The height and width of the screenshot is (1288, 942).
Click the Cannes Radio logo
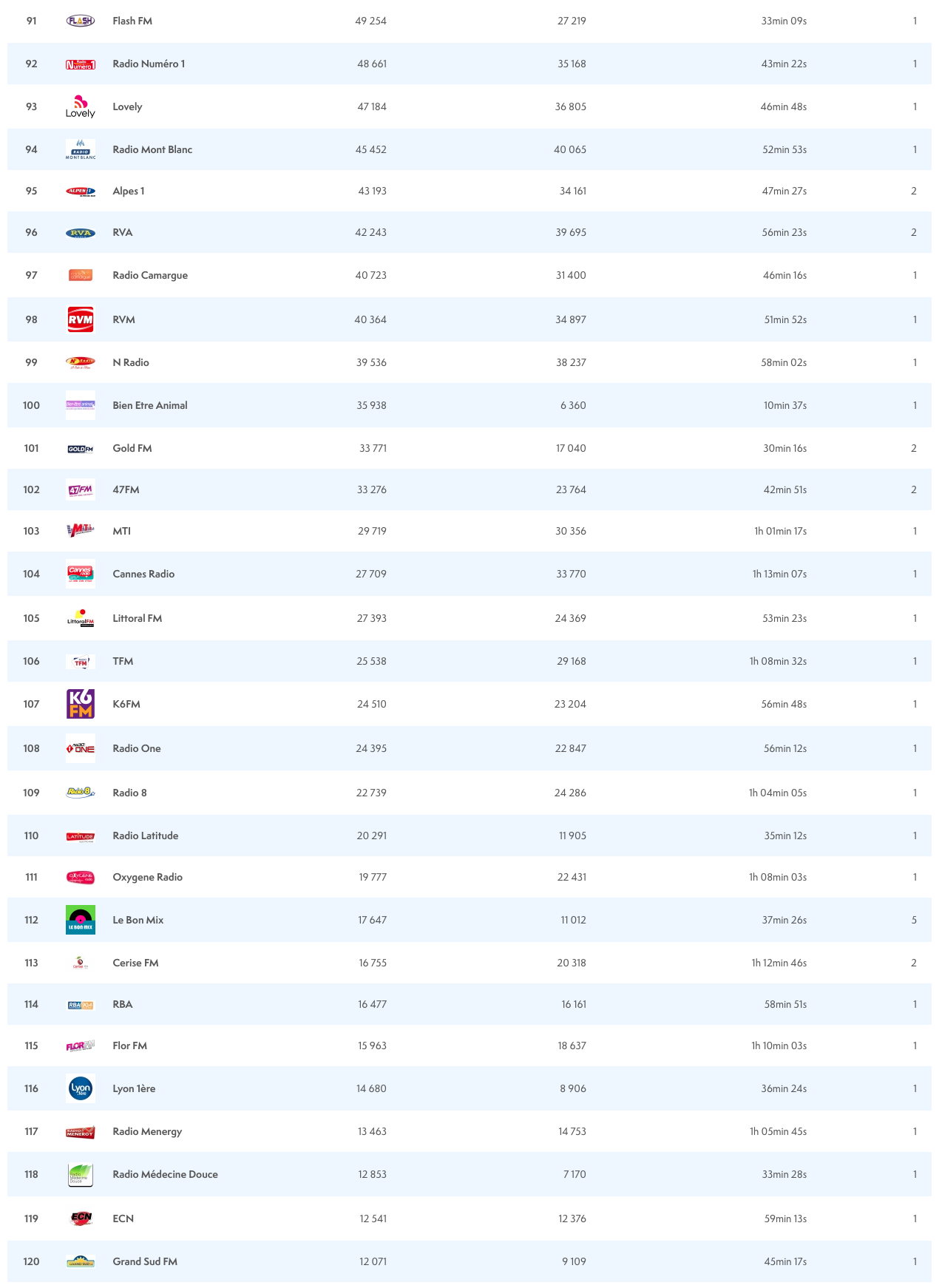click(80, 574)
